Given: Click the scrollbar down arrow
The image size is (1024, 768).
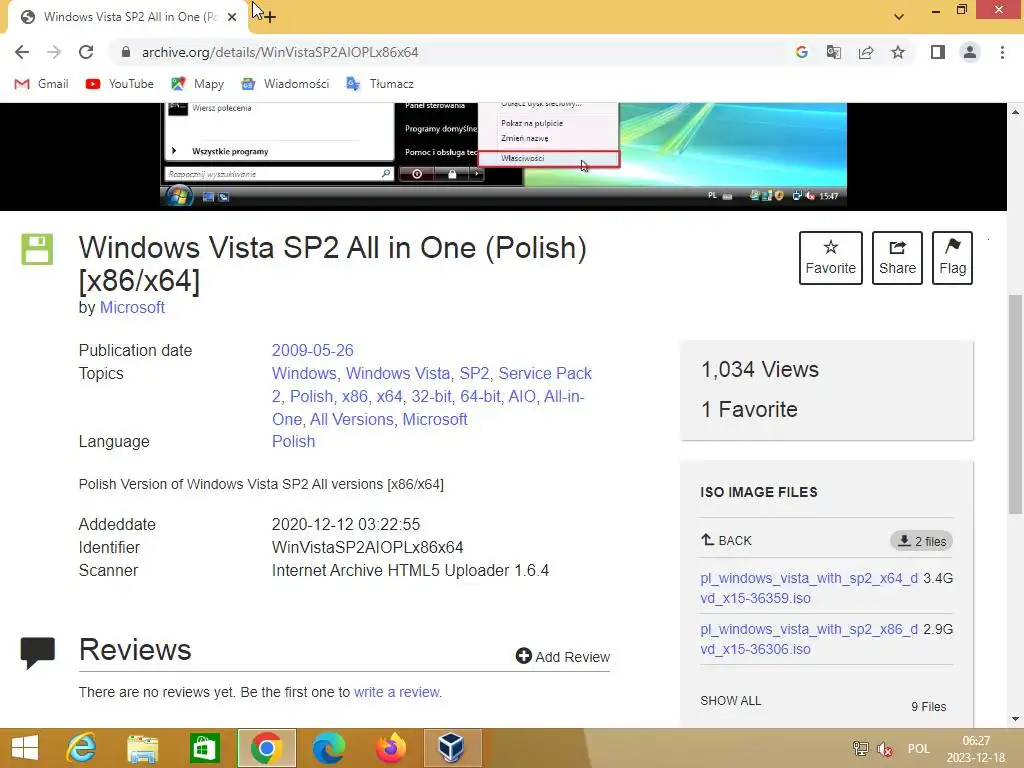Looking at the screenshot, I should (1016, 719).
